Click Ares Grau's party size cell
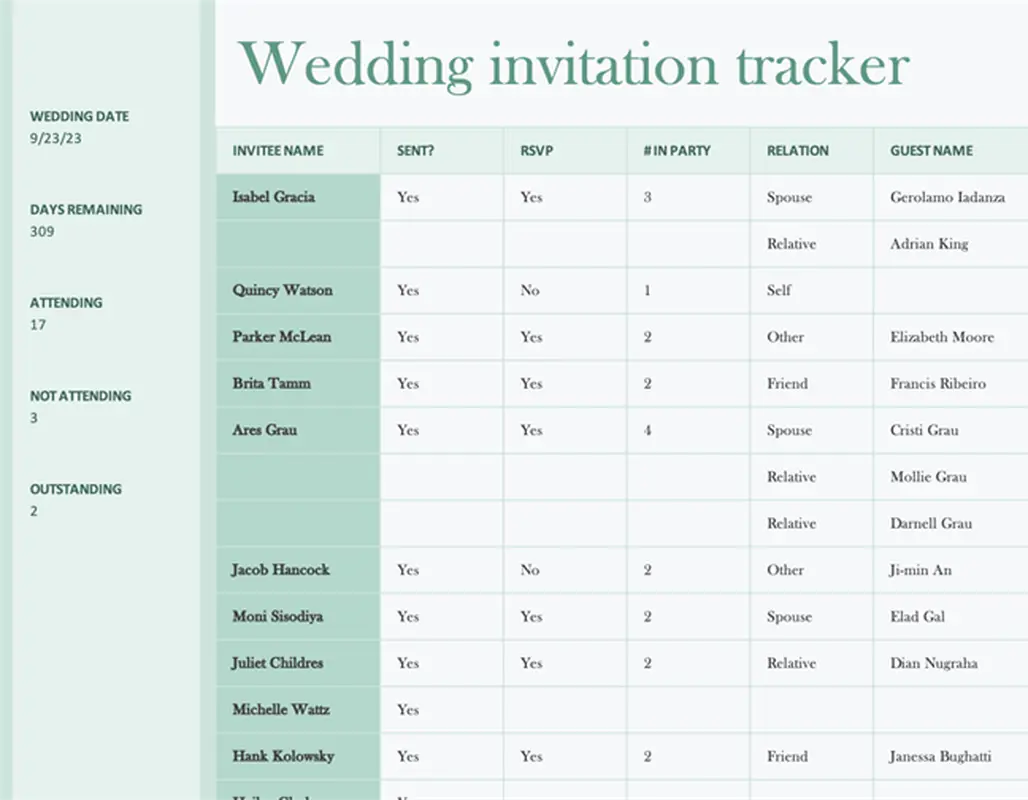 click(x=648, y=430)
